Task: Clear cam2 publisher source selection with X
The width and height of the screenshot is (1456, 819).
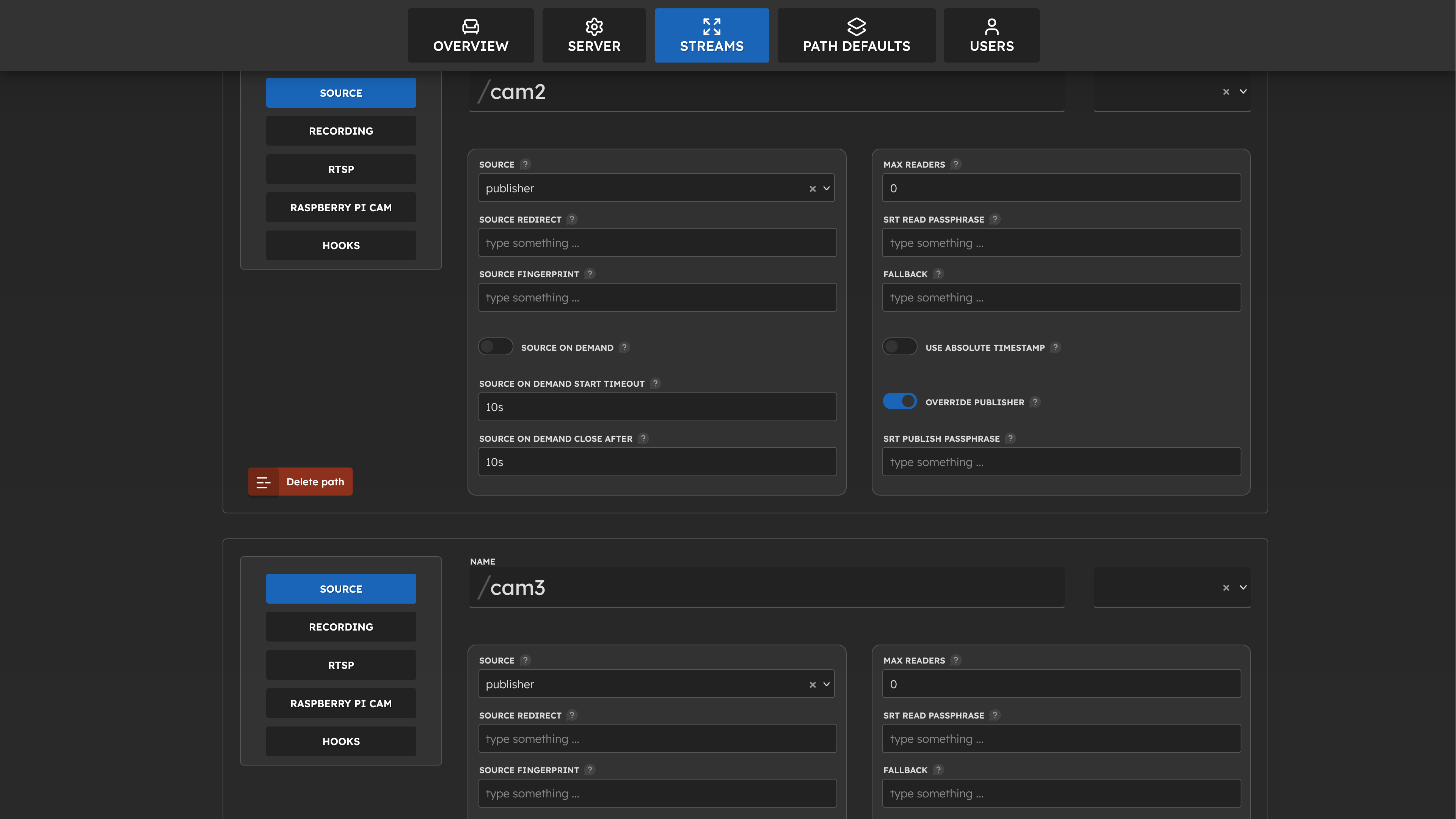Action: tap(812, 188)
